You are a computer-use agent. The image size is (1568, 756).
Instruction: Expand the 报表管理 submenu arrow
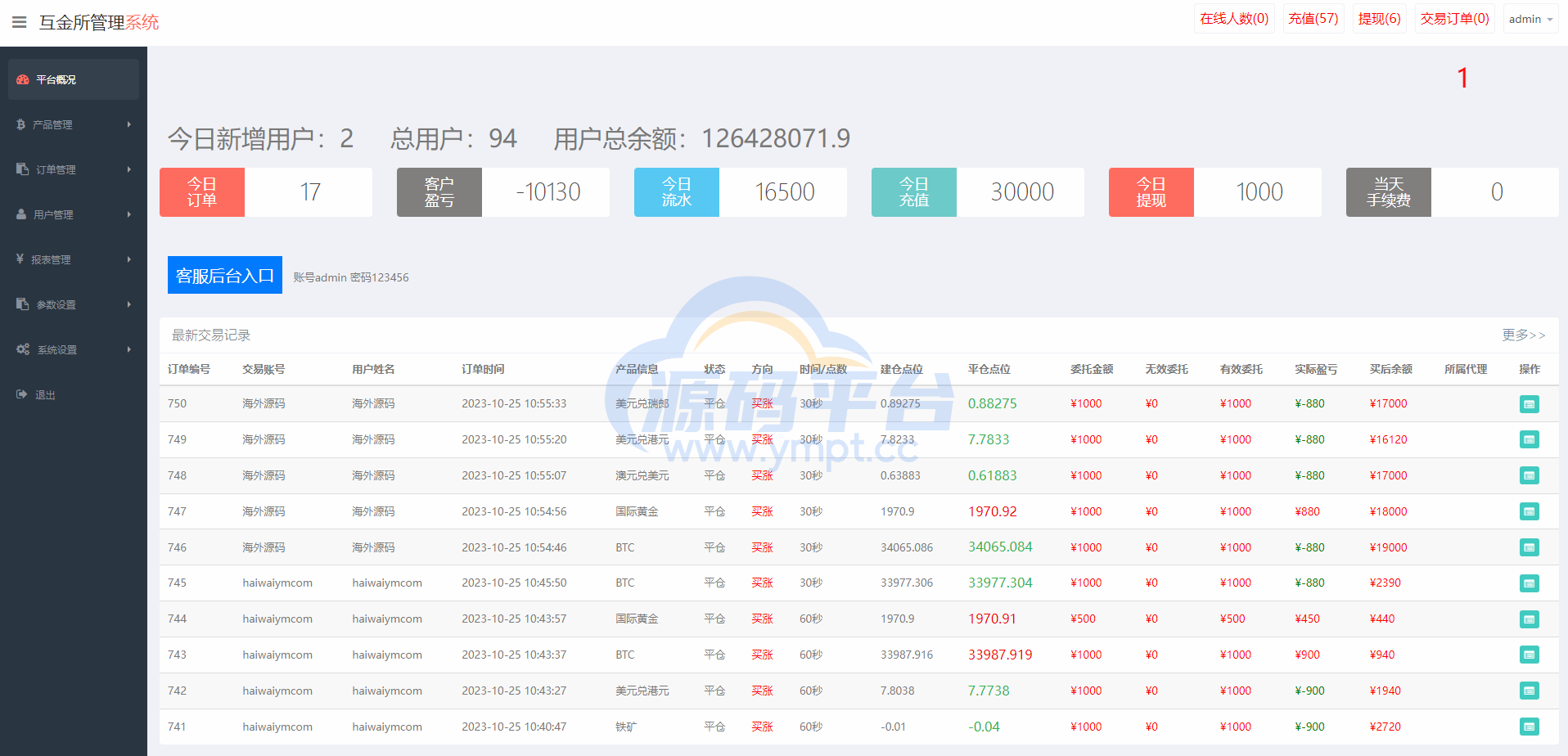(128, 259)
